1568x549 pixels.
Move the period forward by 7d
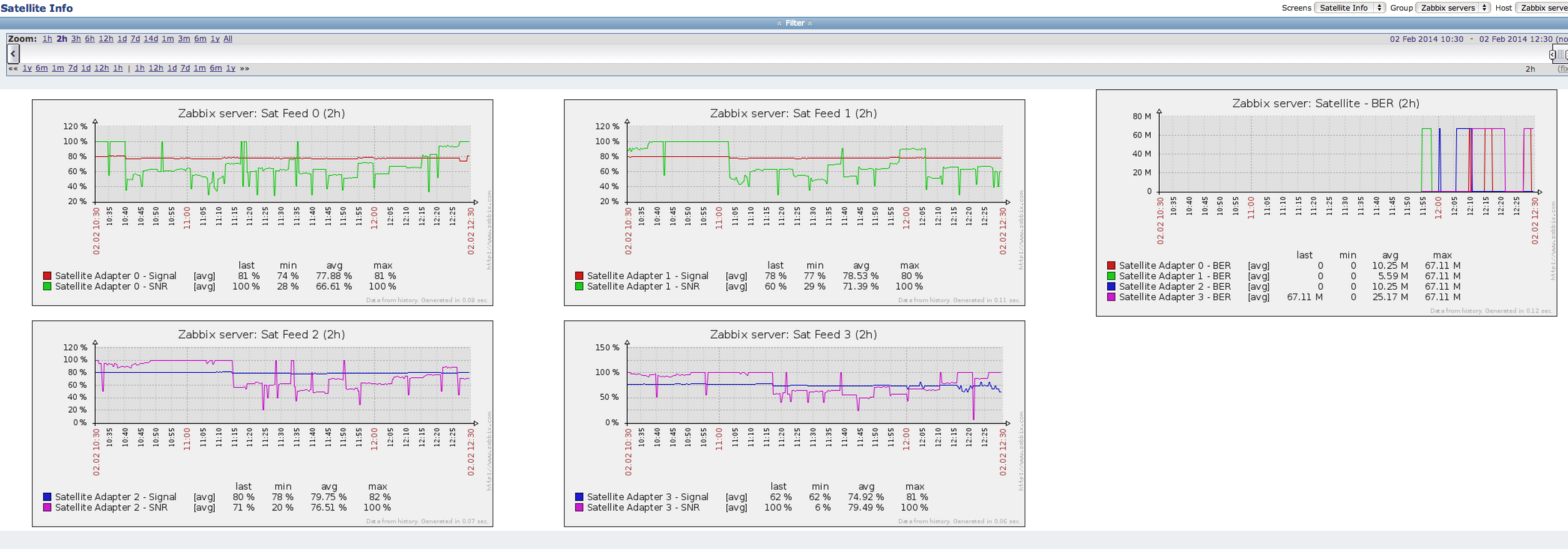pyautogui.click(x=185, y=69)
